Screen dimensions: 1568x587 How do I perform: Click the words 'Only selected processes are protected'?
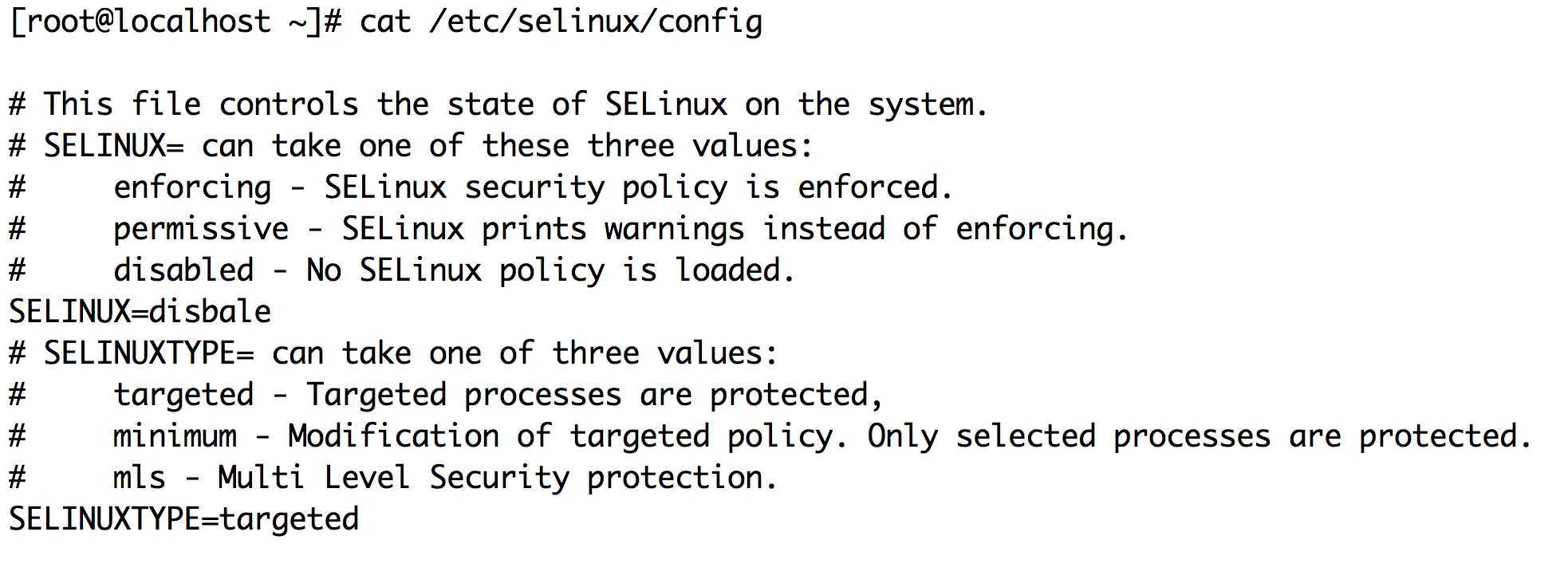click(x=1200, y=435)
